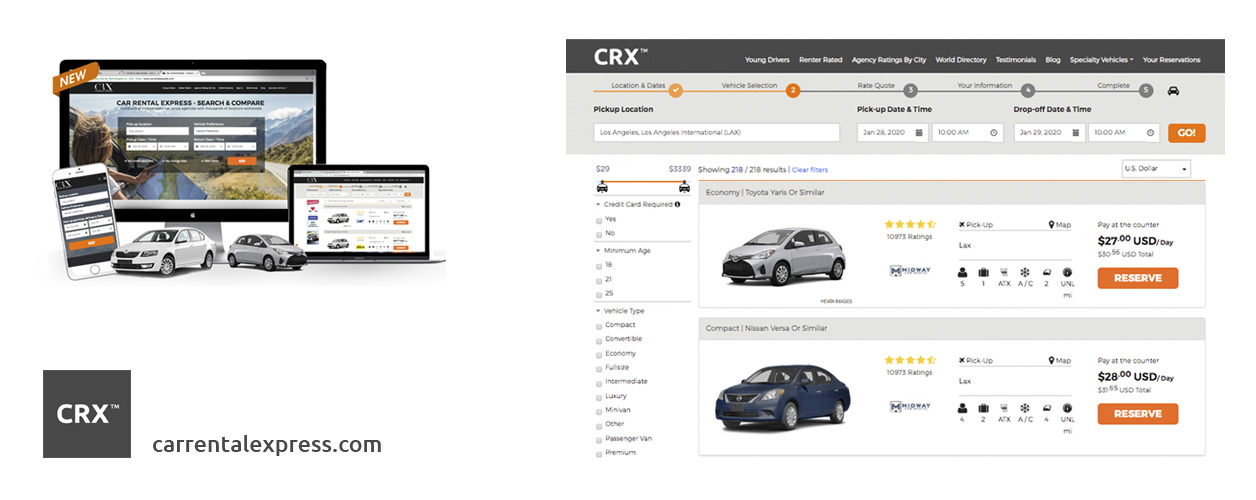1256x500 pixels.
Task: Click the Toyota Yaris car thumbnail
Action: pos(784,256)
